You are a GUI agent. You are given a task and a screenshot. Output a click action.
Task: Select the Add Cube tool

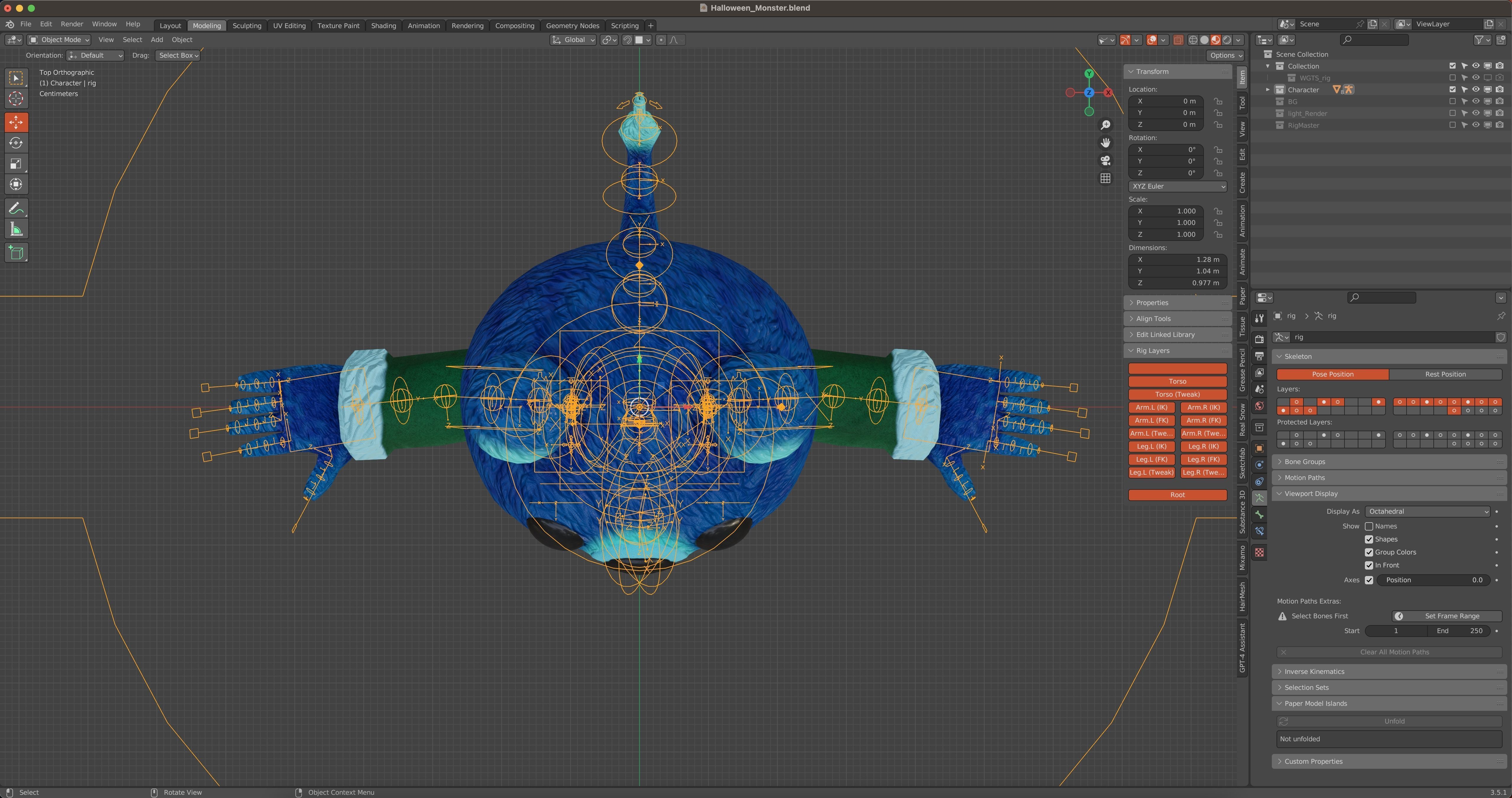click(x=16, y=253)
